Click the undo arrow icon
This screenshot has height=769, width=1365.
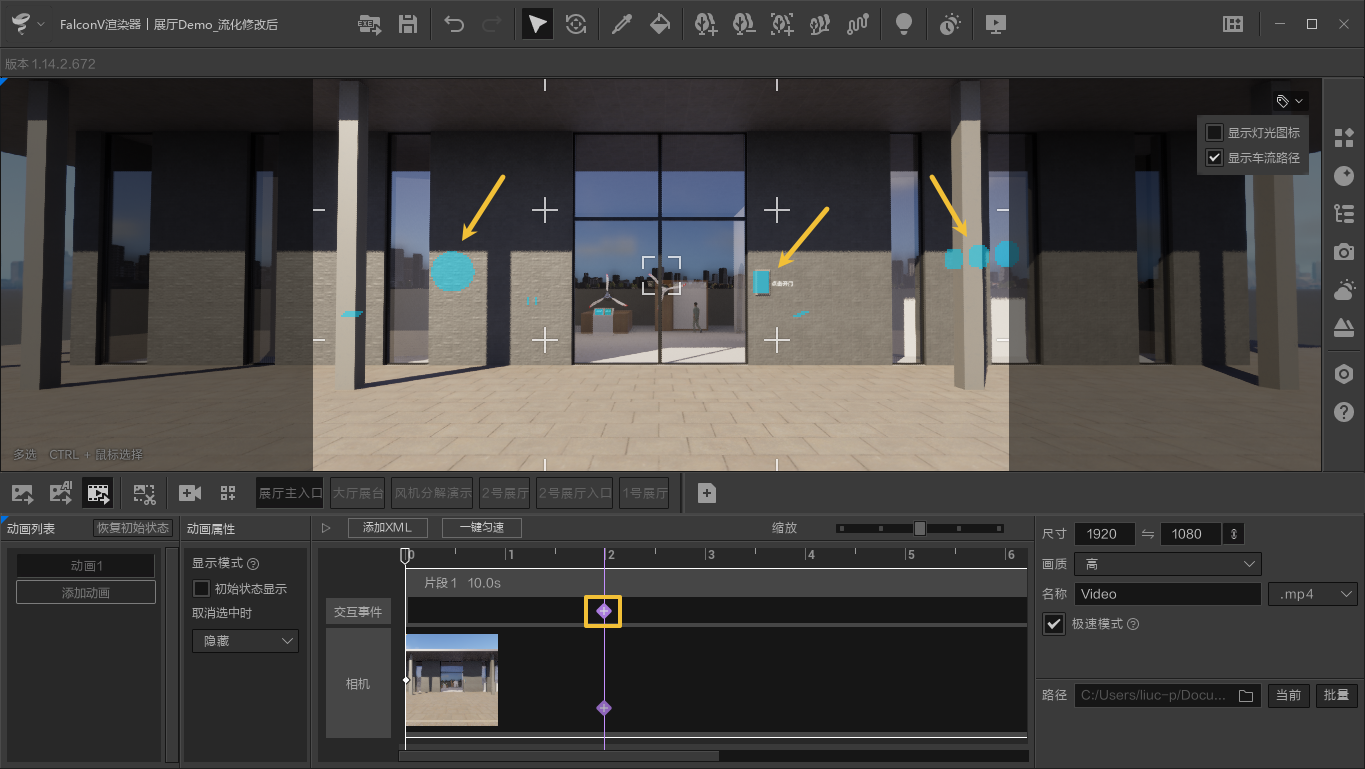(455, 24)
